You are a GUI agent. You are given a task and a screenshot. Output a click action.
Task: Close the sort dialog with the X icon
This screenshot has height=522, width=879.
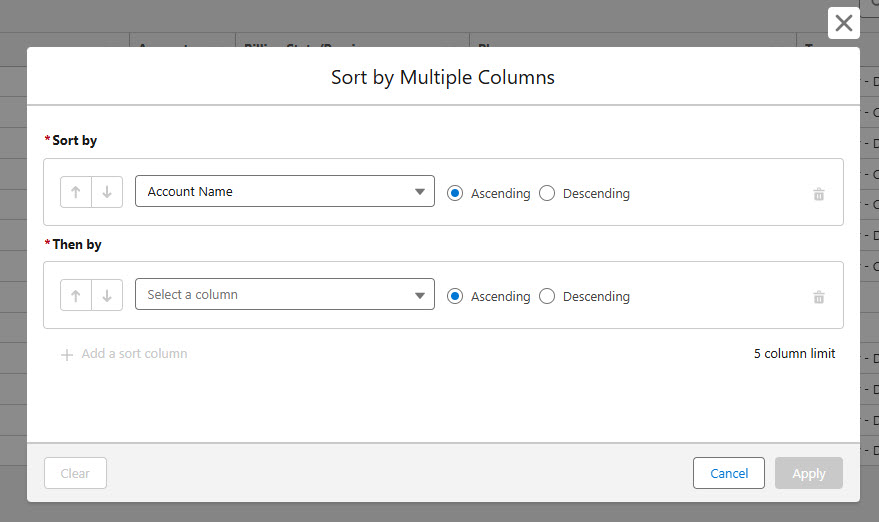pyautogui.click(x=844, y=24)
